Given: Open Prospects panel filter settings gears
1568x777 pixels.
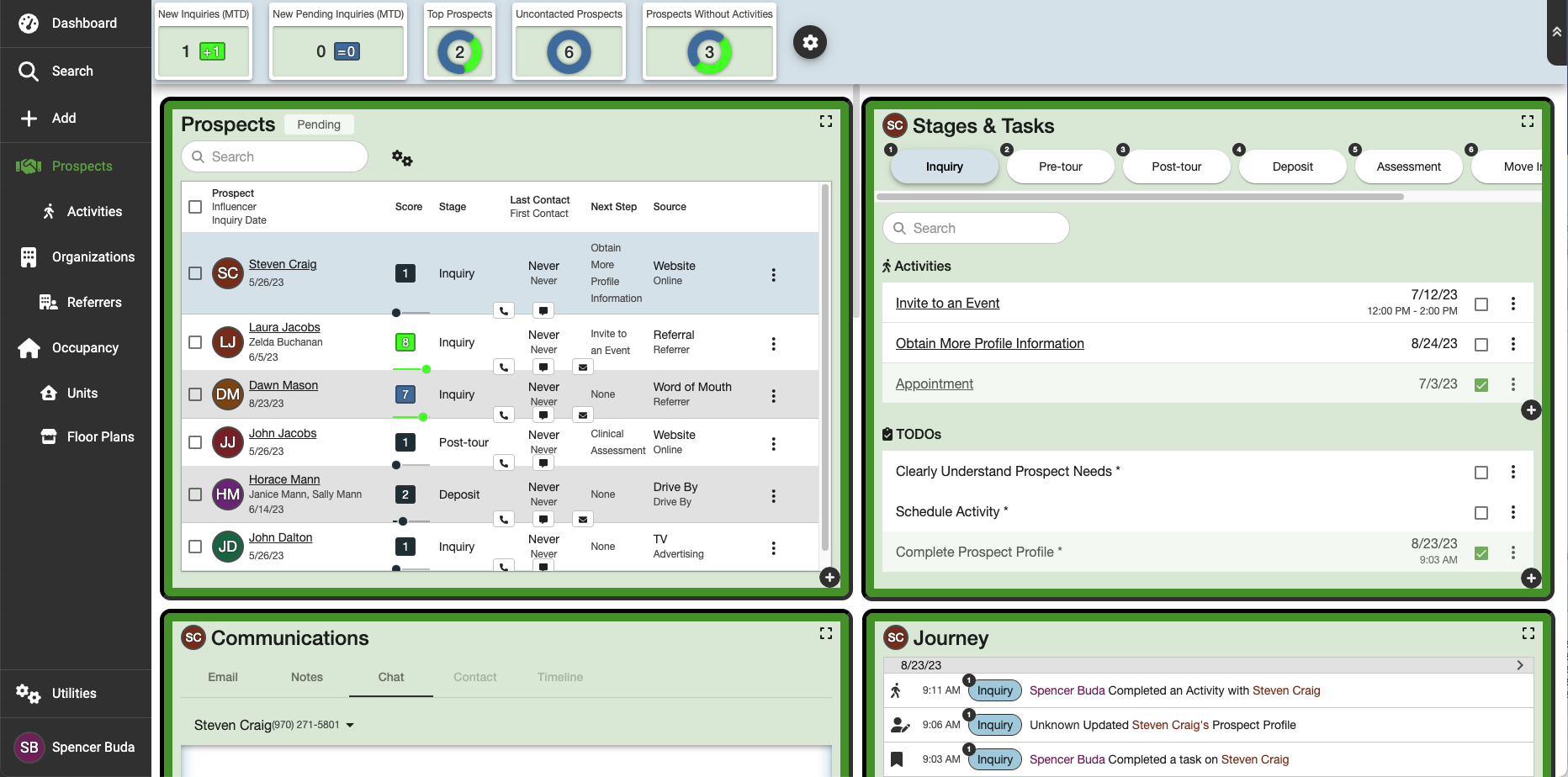Looking at the screenshot, I should tap(402, 158).
